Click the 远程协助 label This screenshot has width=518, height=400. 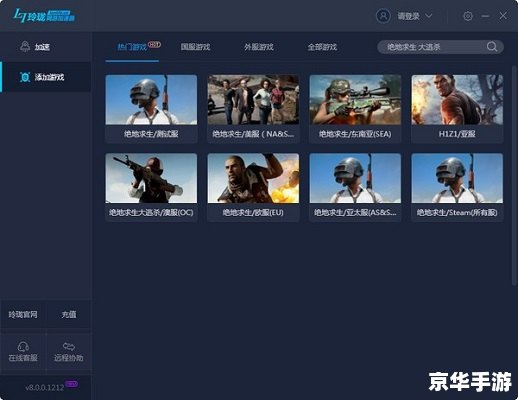pos(69,358)
